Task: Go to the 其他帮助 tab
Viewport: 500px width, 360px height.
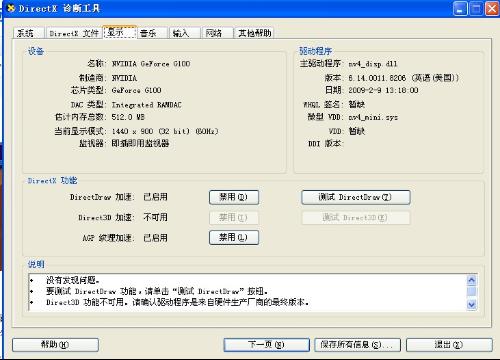Action: coord(254,33)
